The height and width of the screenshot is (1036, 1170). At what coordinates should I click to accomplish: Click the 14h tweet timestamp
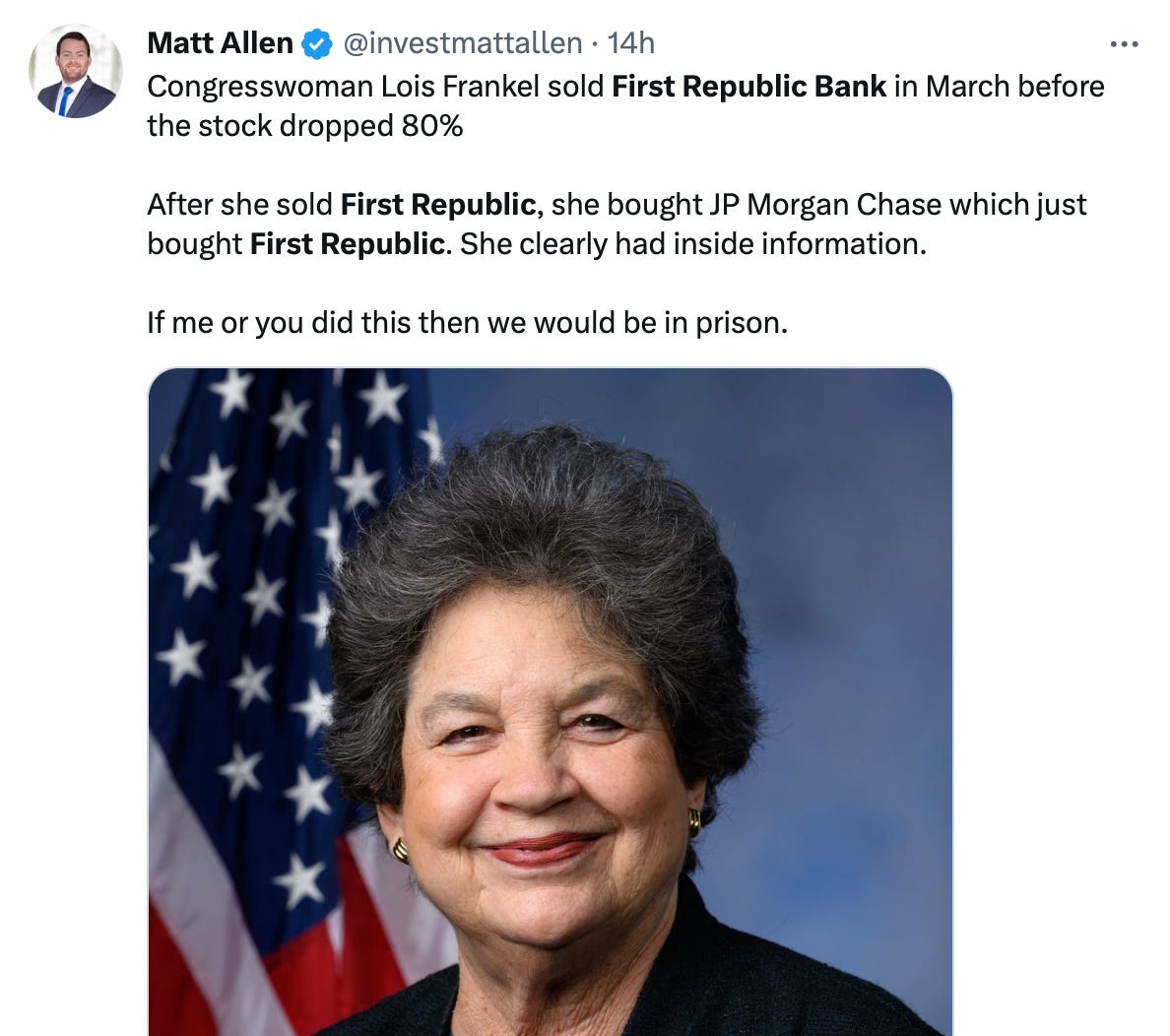coord(631,43)
